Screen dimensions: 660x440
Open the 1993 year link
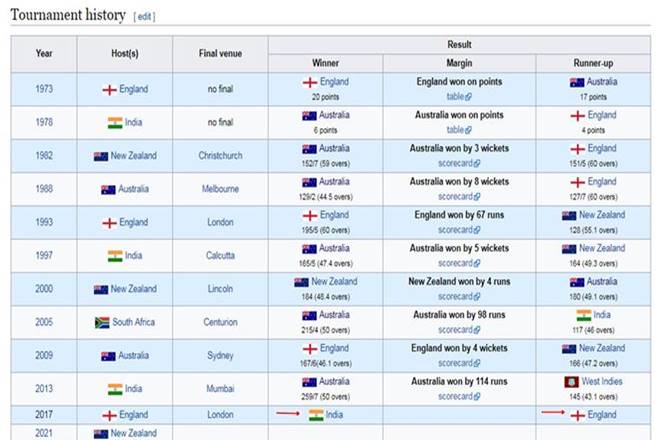coord(44,222)
